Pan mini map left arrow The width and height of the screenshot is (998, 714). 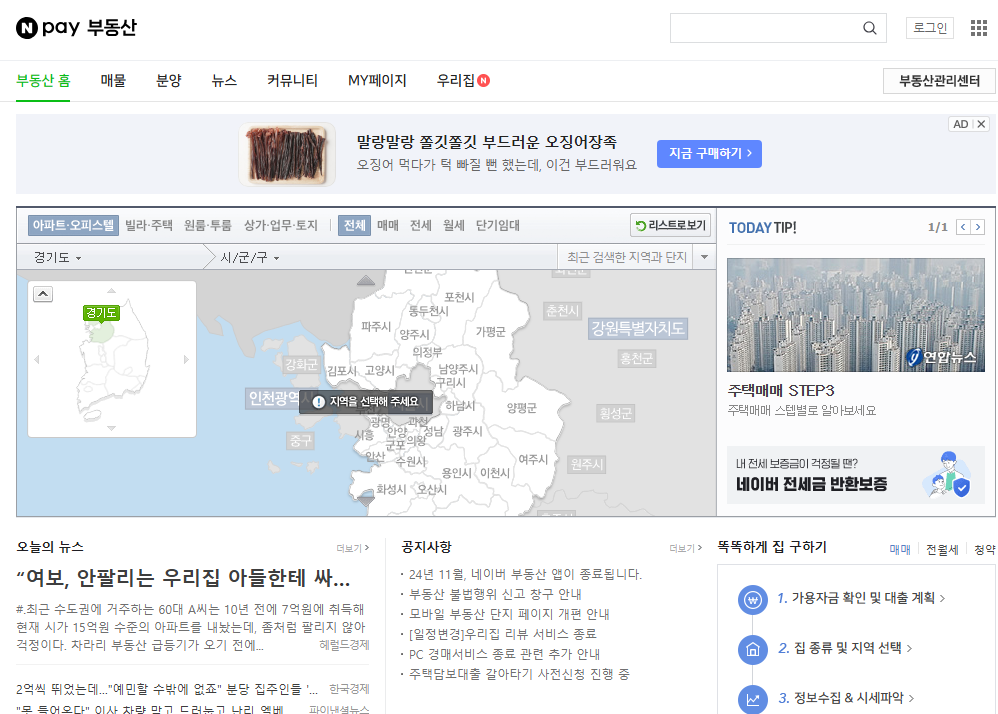pyautogui.click(x=36, y=360)
